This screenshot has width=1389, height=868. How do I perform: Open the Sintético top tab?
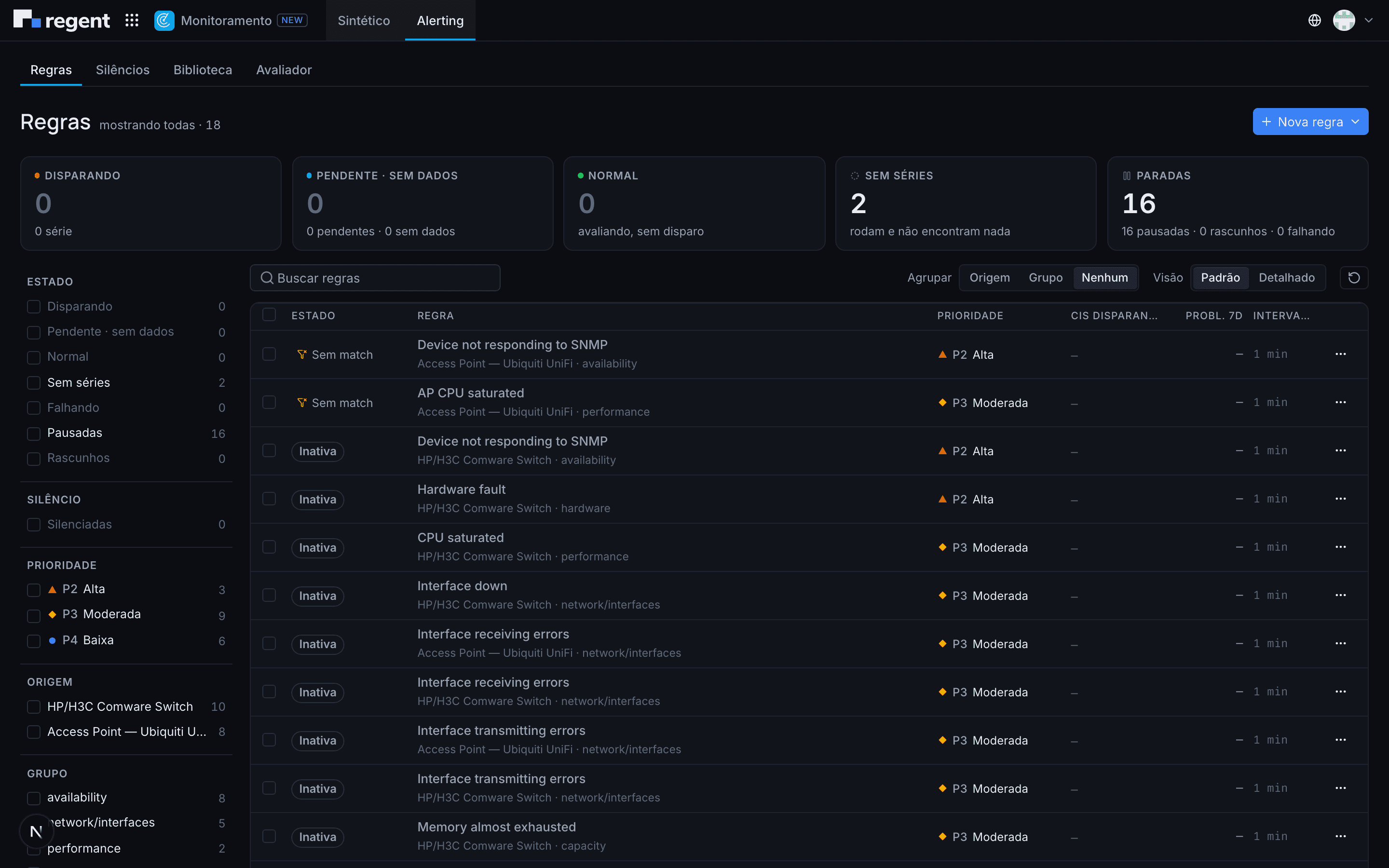point(364,21)
